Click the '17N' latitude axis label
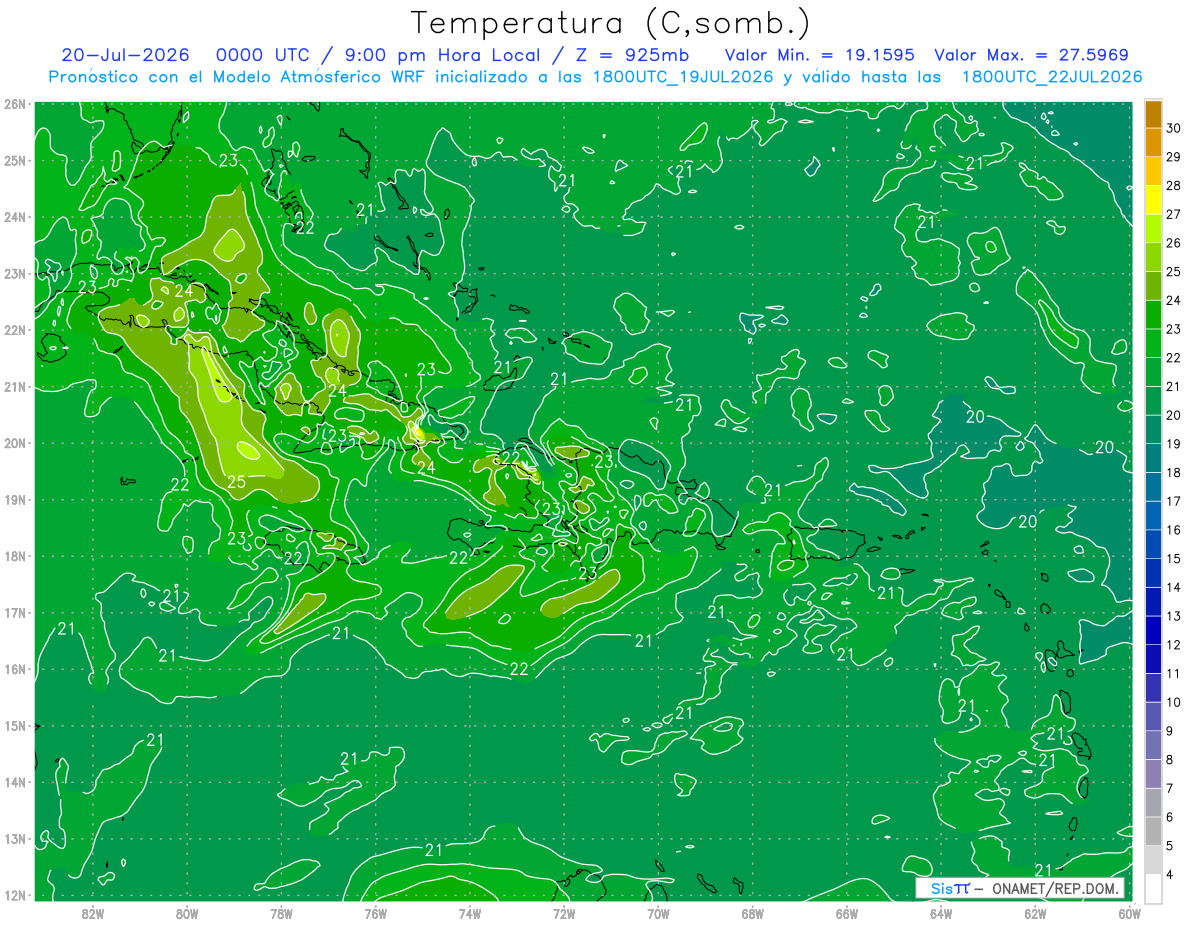This screenshot has width=1200, height=927. coord(15,613)
